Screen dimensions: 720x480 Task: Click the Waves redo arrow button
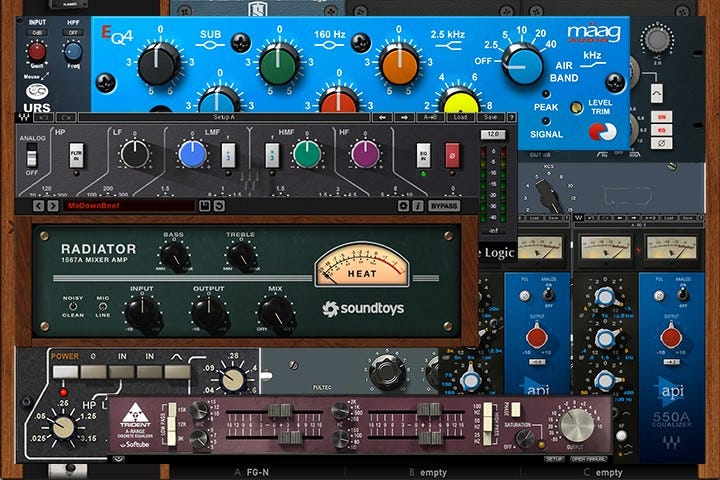tap(68, 118)
